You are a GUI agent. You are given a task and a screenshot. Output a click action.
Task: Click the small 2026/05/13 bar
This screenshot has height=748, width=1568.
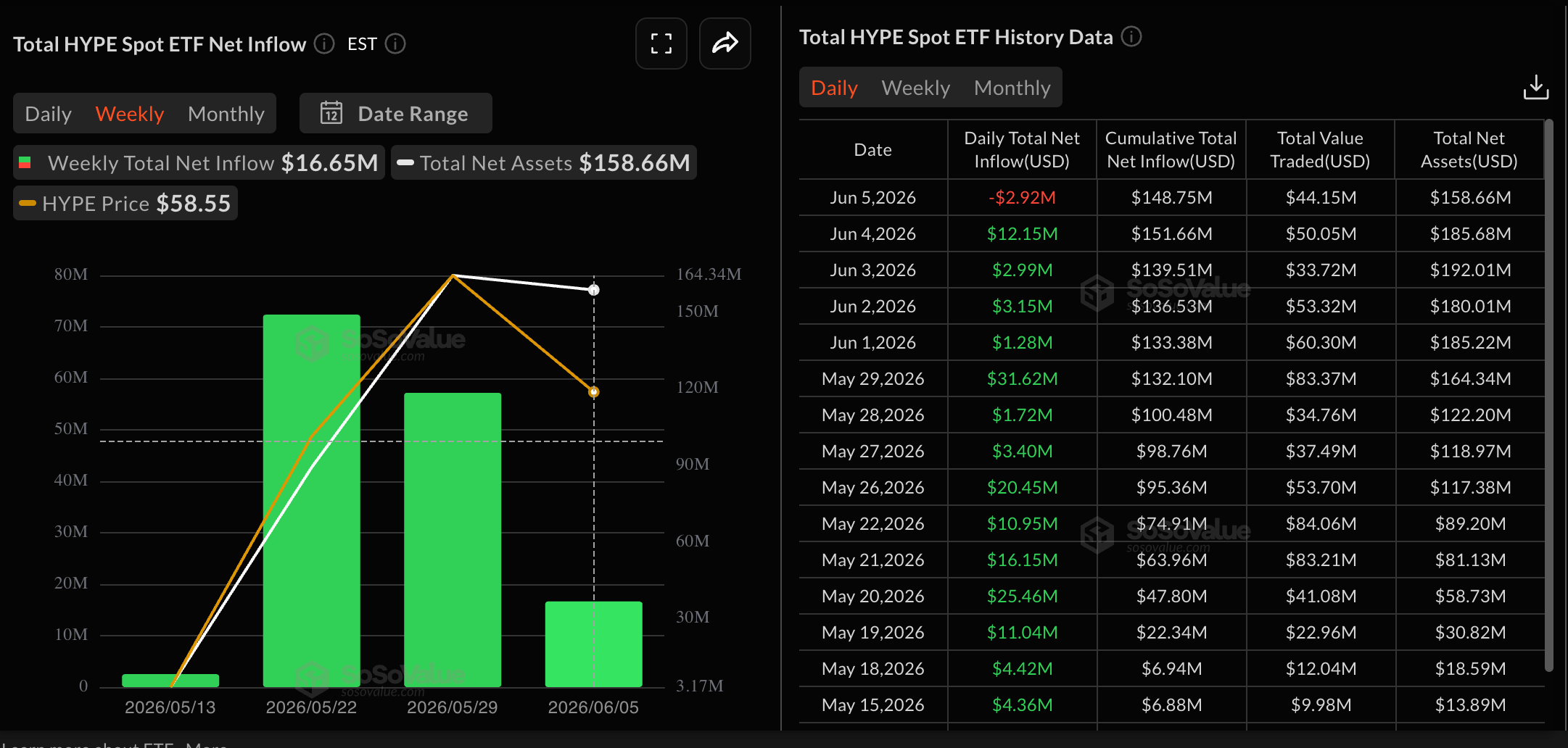(170, 680)
